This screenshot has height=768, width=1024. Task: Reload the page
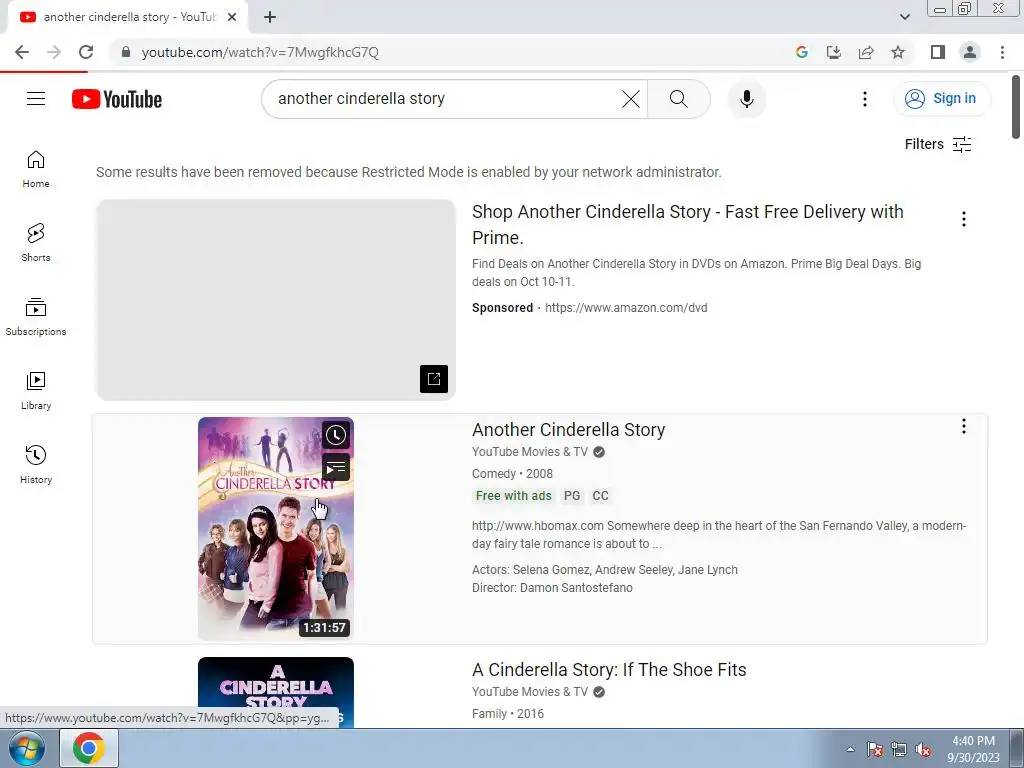click(x=86, y=52)
